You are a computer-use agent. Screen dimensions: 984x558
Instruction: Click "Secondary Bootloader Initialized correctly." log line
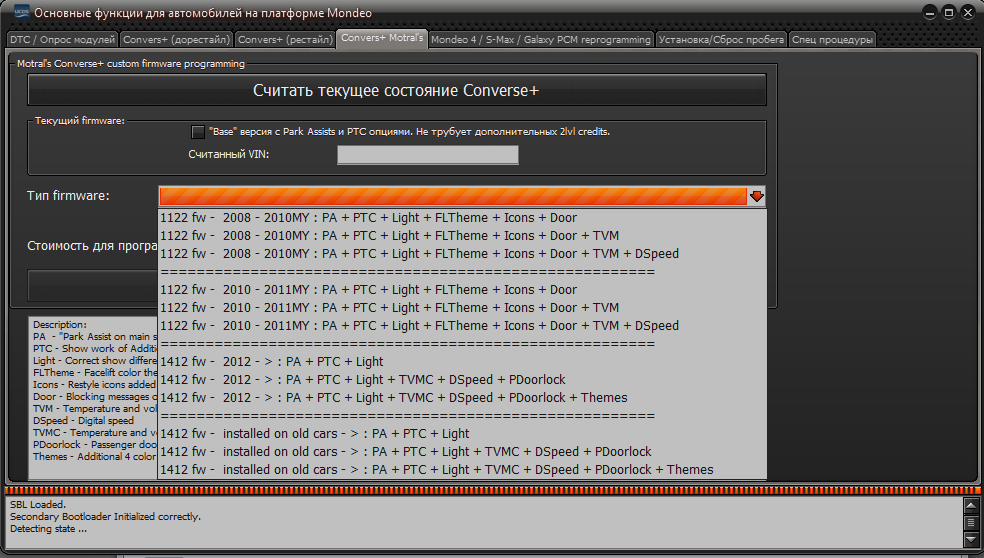click(105, 517)
